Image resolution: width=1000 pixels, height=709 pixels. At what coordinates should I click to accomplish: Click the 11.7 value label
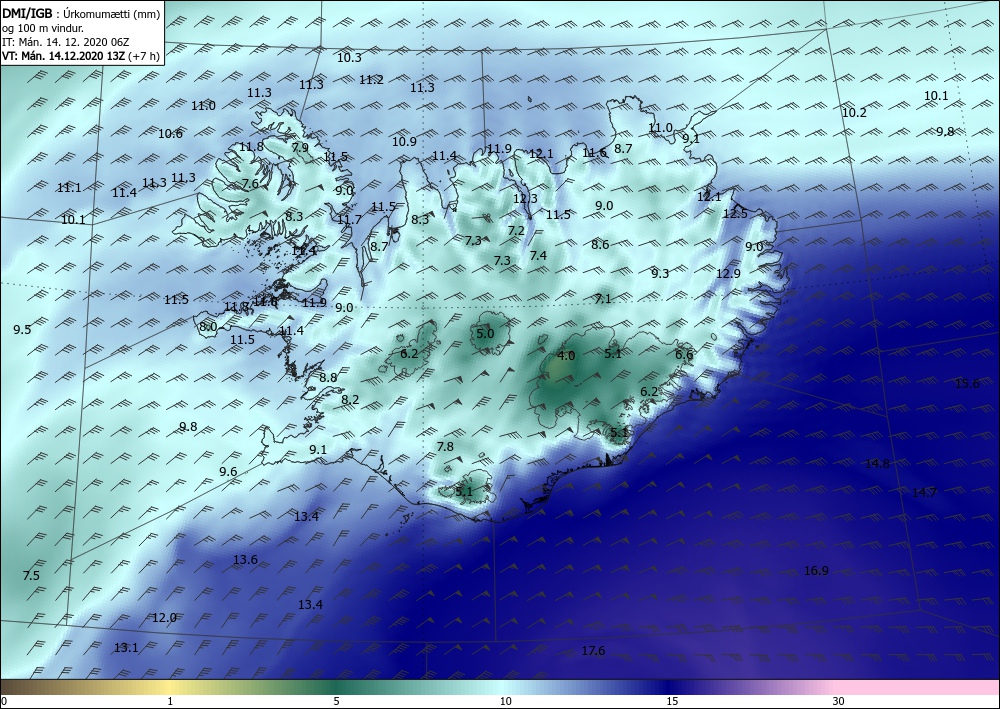point(349,220)
